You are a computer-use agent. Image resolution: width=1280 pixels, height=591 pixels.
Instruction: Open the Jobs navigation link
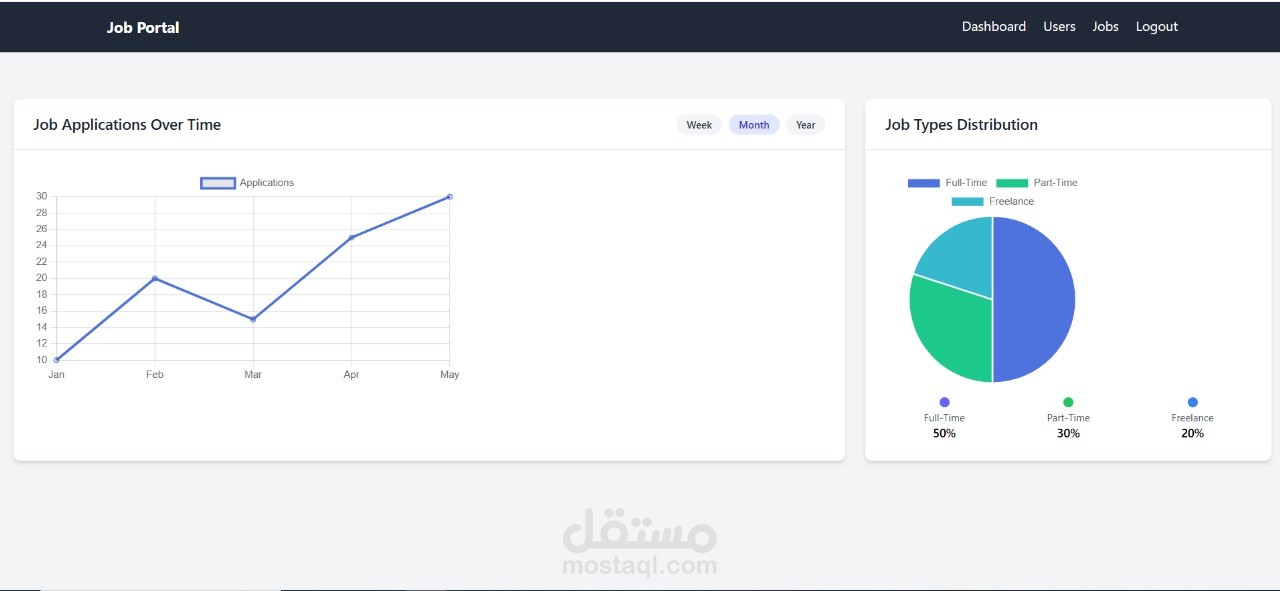click(1105, 27)
